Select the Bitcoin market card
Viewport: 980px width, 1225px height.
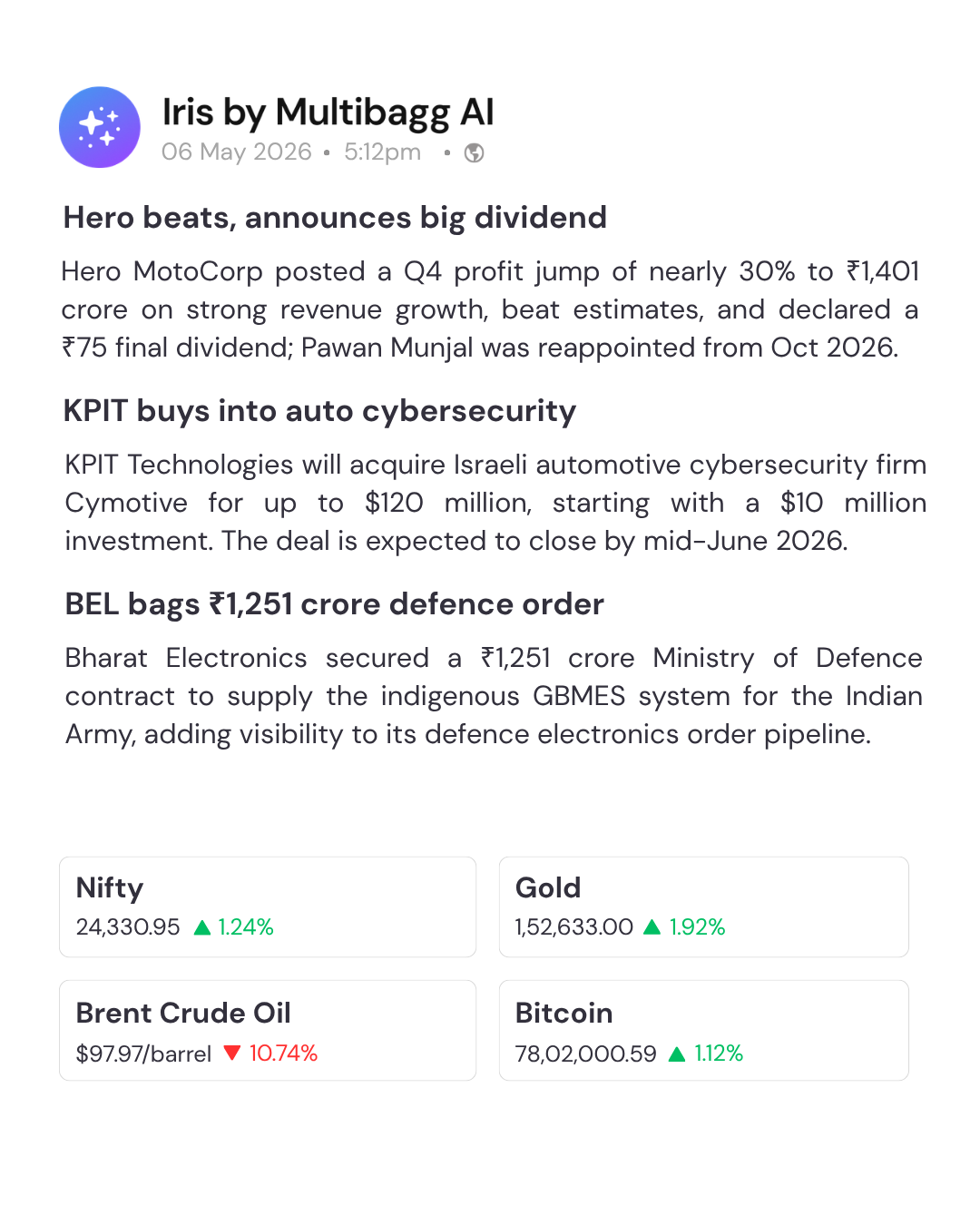pyautogui.click(x=704, y=1030)
